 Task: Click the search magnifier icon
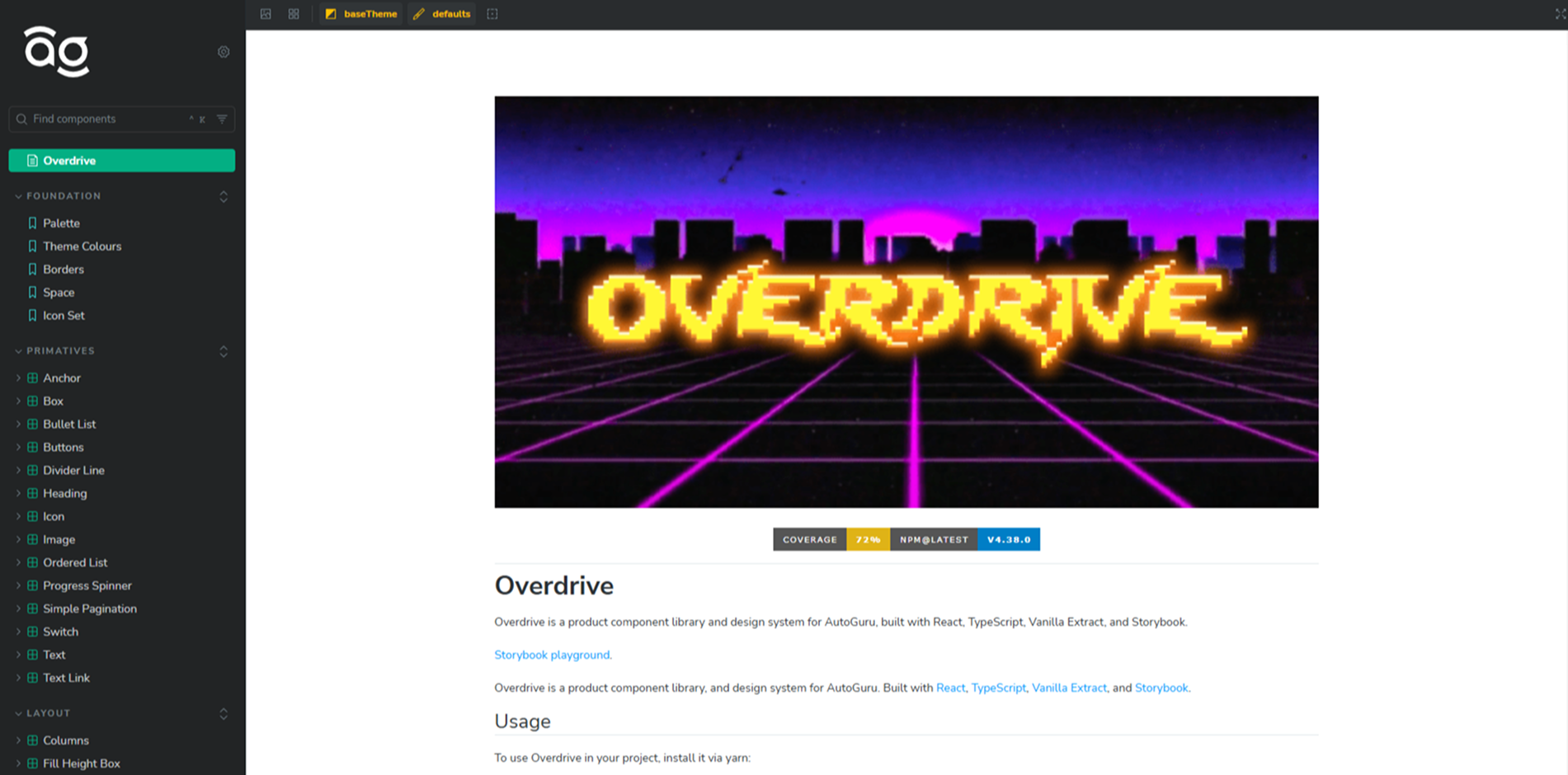click(x=21, y=119)
